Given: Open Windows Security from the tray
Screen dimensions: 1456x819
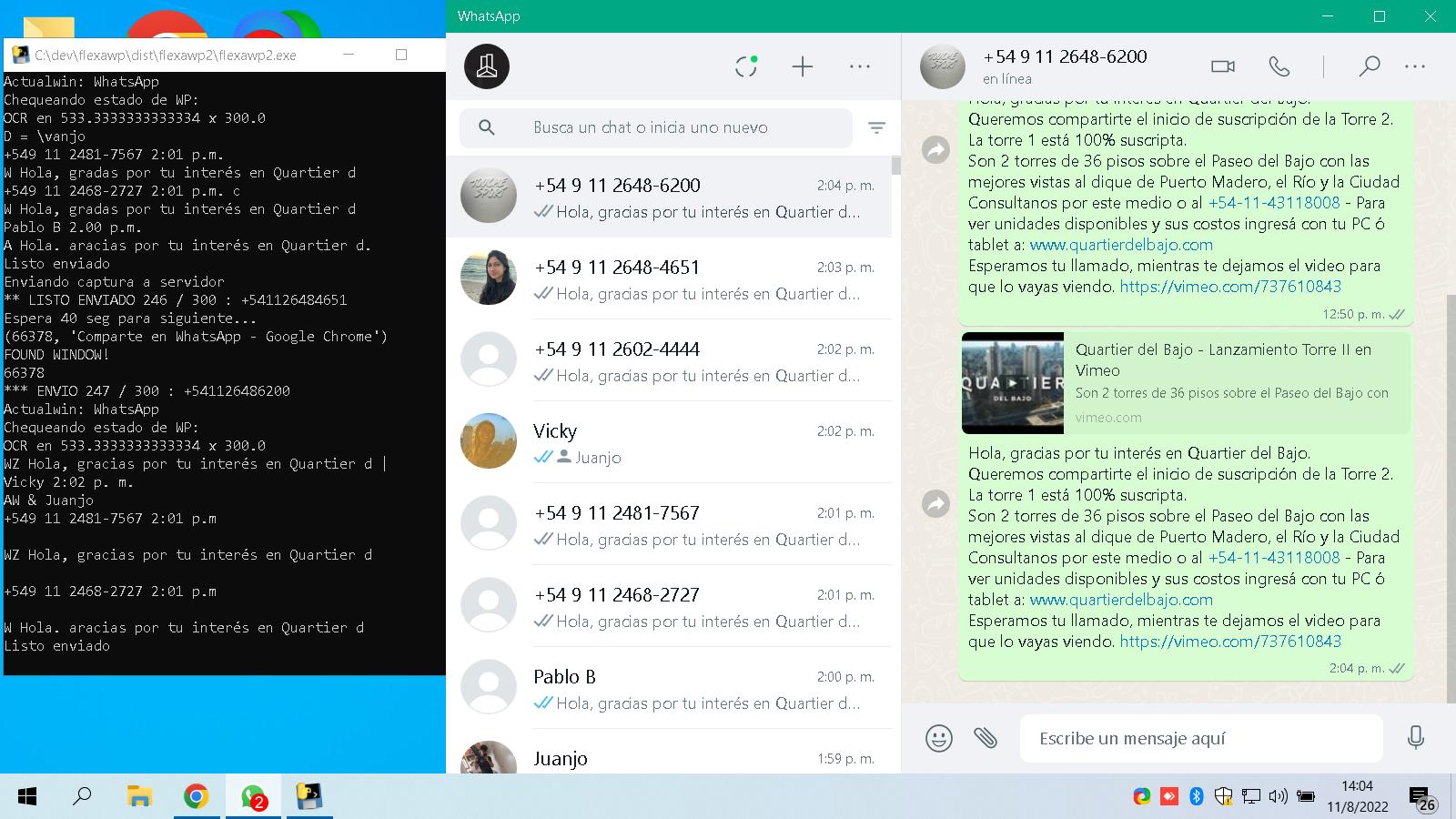Looking at the screenshot, I should (x=1224, y=797).
